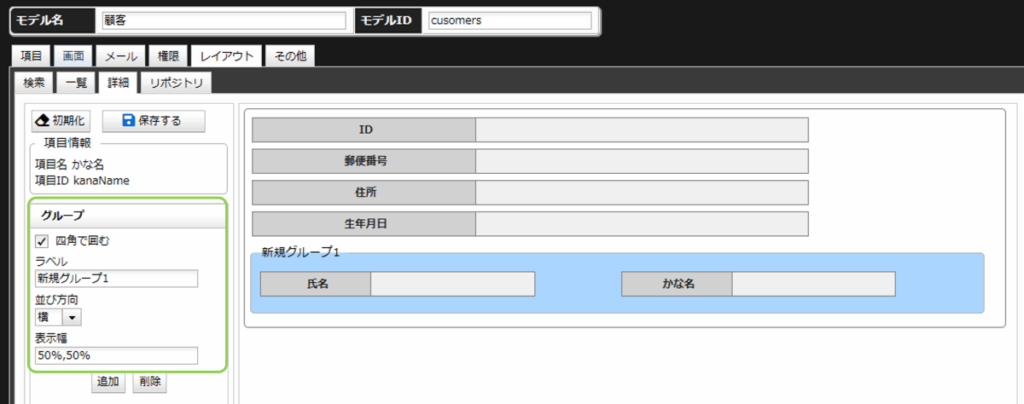The height and width of the screenshot is (404, 1024).
Task: Click the 表示幅 input field
Action: [x=116, y=356]
